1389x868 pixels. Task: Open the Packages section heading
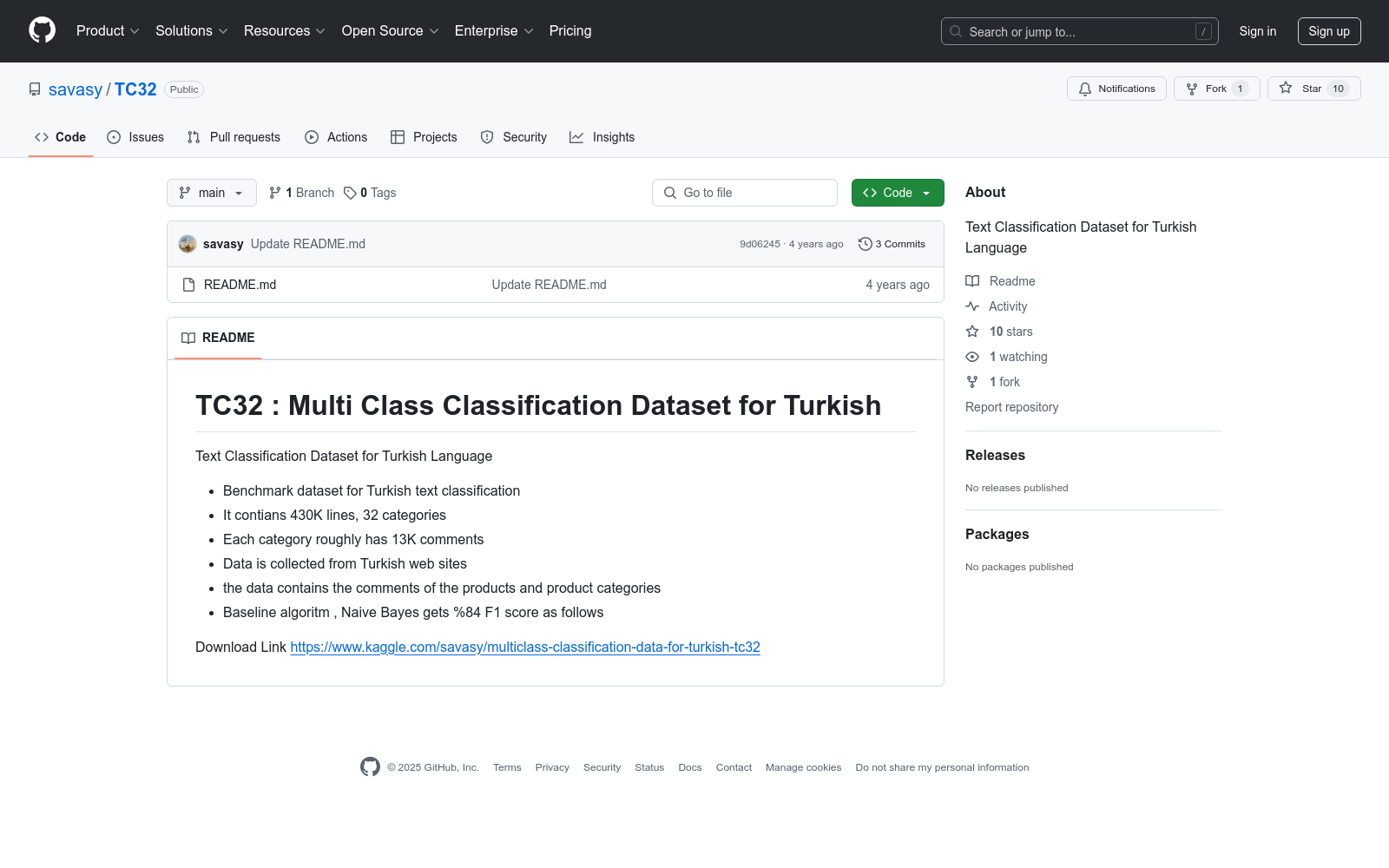[x=997, y=534]
